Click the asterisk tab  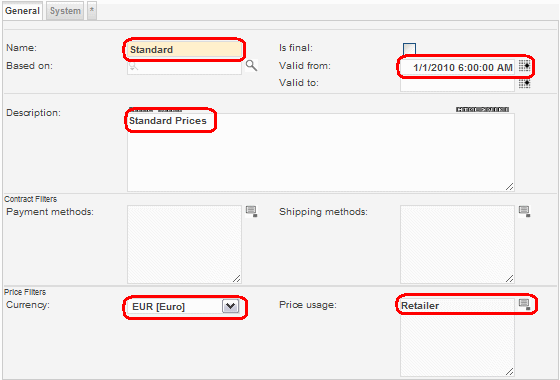pyautogui.click(x=92, y=11)
